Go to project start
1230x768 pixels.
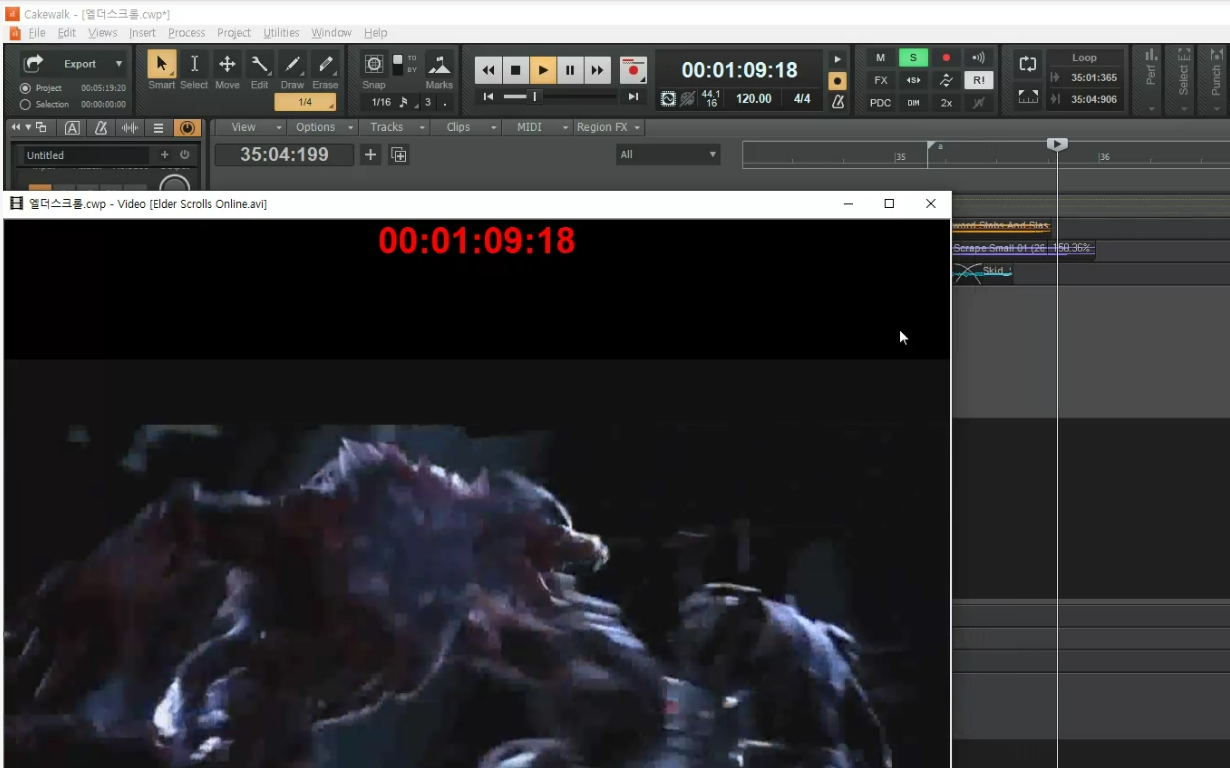488,97
